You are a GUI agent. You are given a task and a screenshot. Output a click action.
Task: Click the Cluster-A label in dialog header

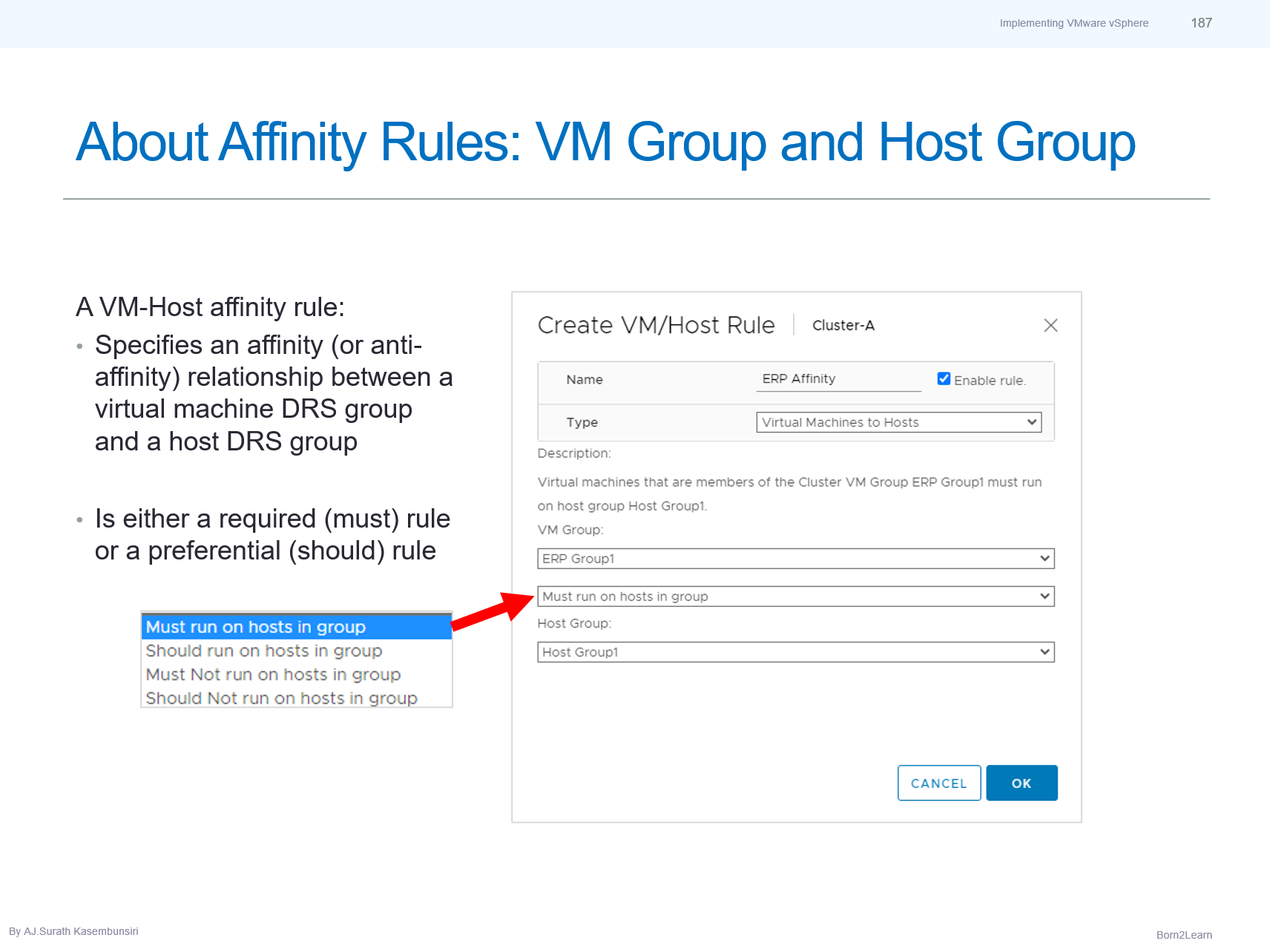point(843,325)
